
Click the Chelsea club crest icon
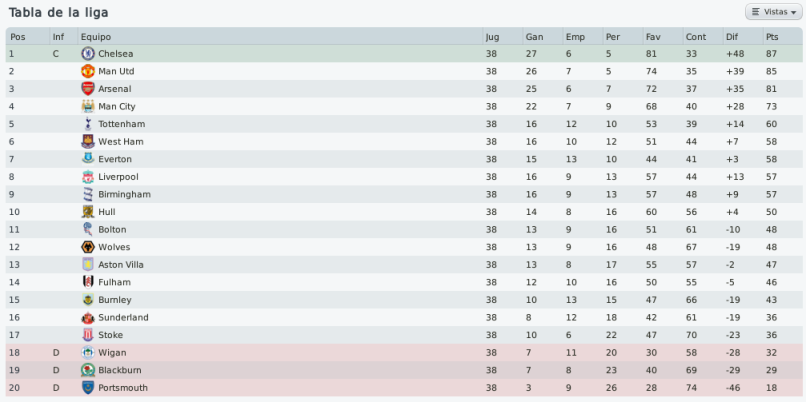(88, 53)
